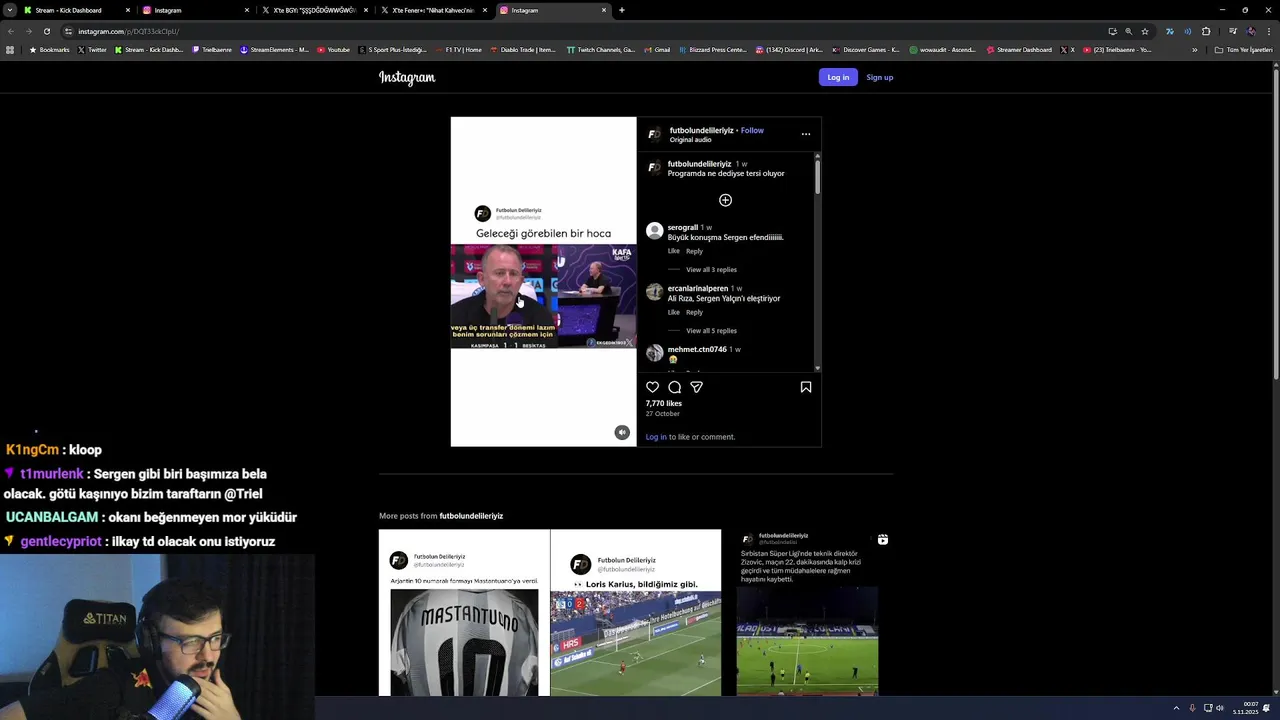Viewport: 1280px width, 720px height.
Task: Share the post with paper plane icon
Action: click(x=697, y=387)
